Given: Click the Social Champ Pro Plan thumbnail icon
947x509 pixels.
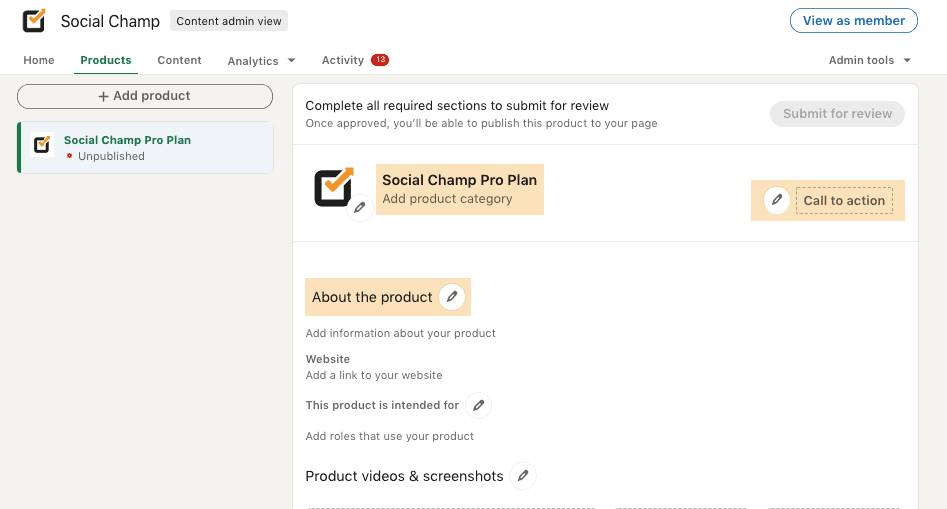Looking at the screenshot, I should 42,145.
